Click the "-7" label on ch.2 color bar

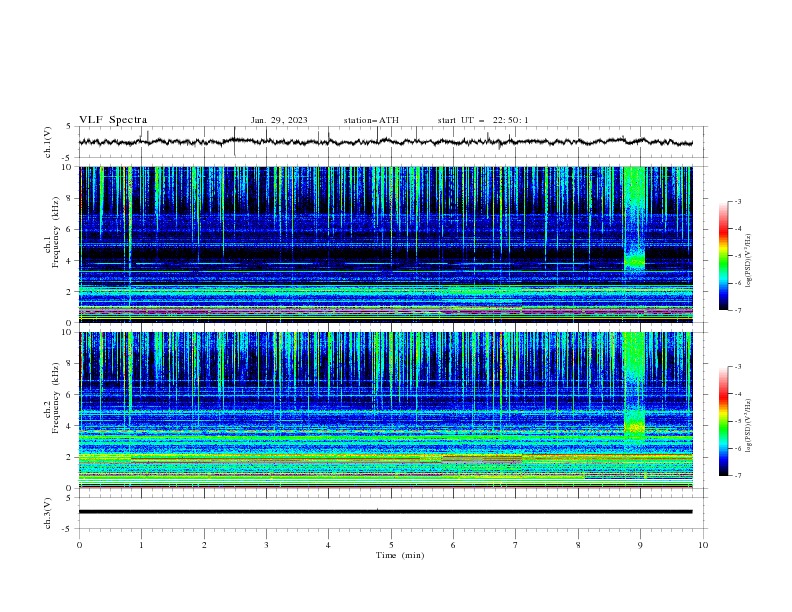tap(737, 476)
